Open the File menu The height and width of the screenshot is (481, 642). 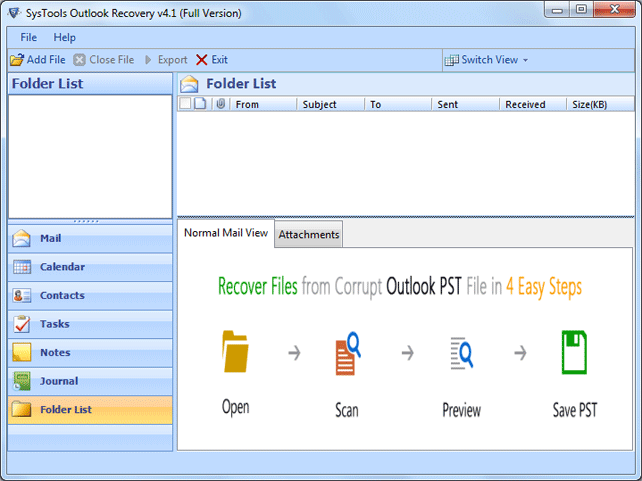(x=29, y=38)
